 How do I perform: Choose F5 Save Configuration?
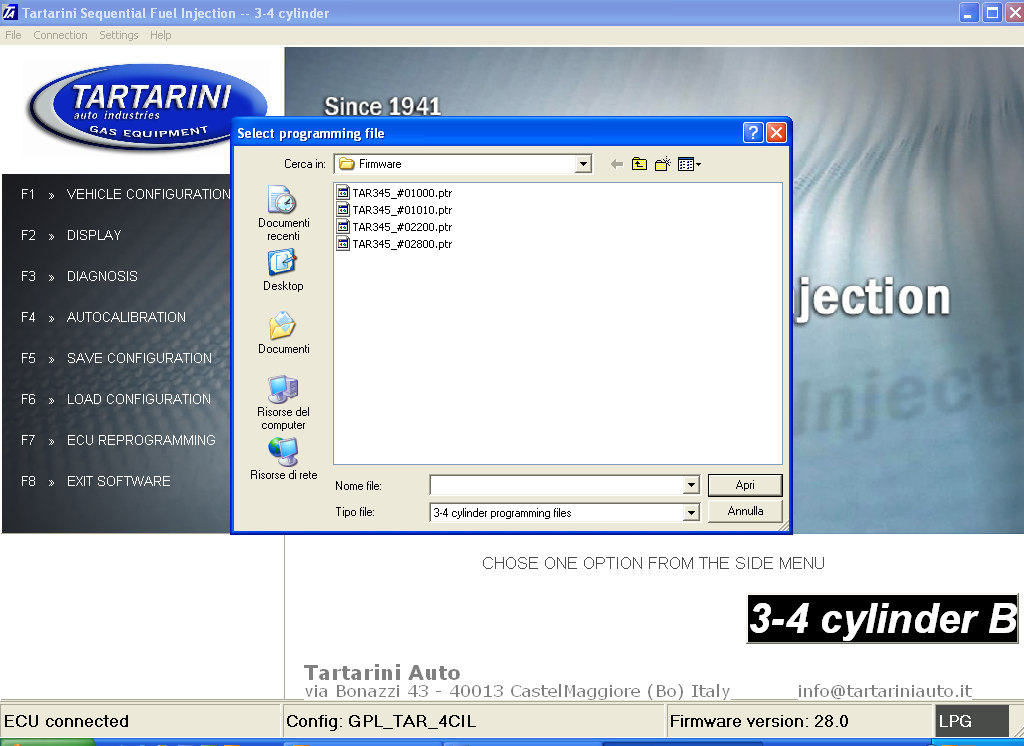[116, 358]
